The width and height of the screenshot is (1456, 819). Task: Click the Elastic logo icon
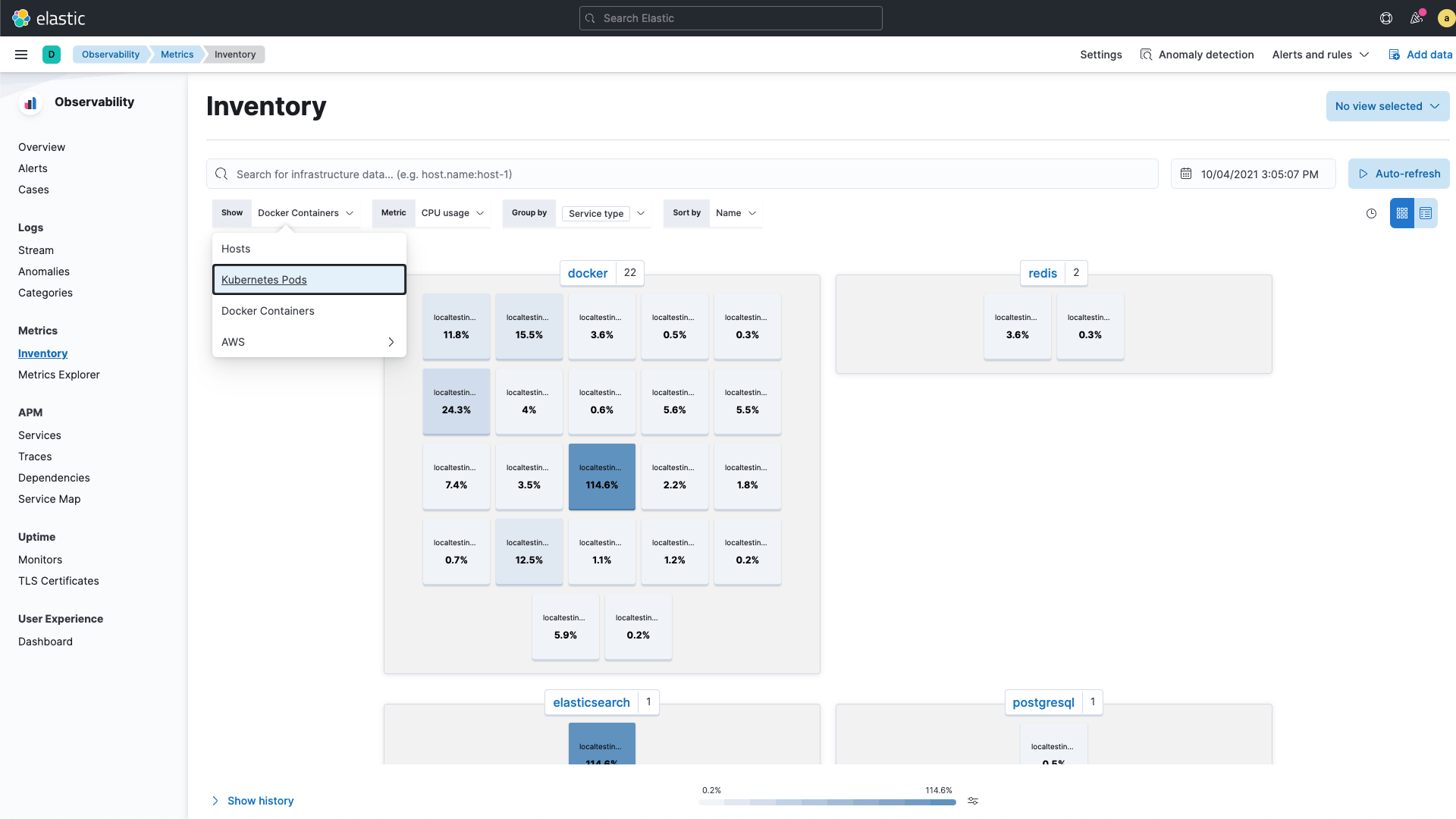point(21,18)
